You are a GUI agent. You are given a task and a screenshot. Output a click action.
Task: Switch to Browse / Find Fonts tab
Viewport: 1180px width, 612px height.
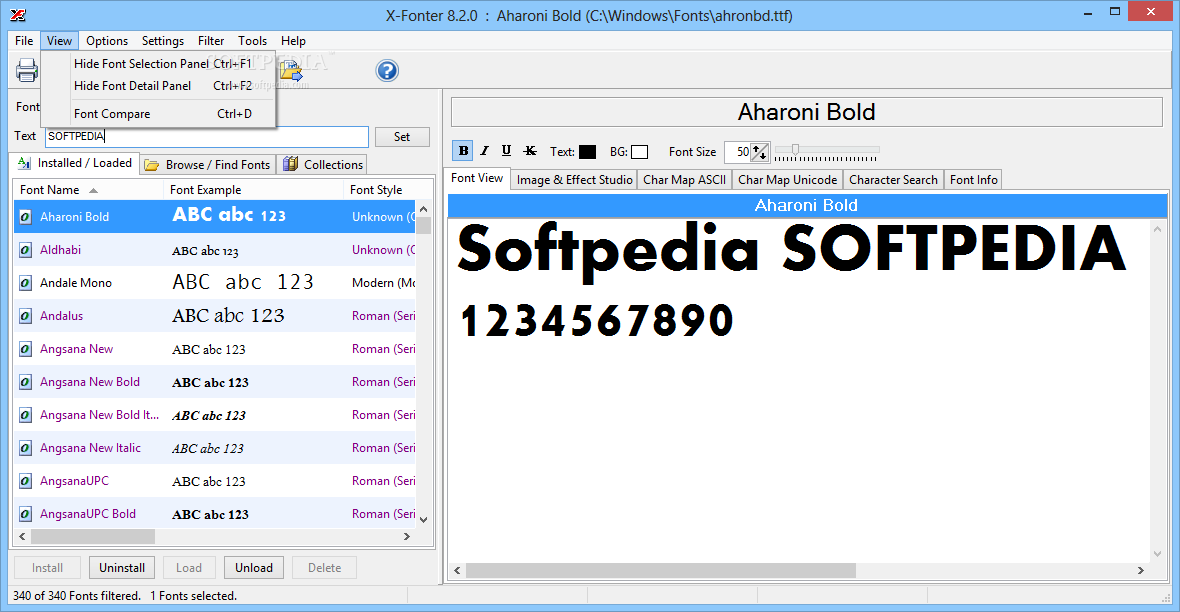[208, 164]
